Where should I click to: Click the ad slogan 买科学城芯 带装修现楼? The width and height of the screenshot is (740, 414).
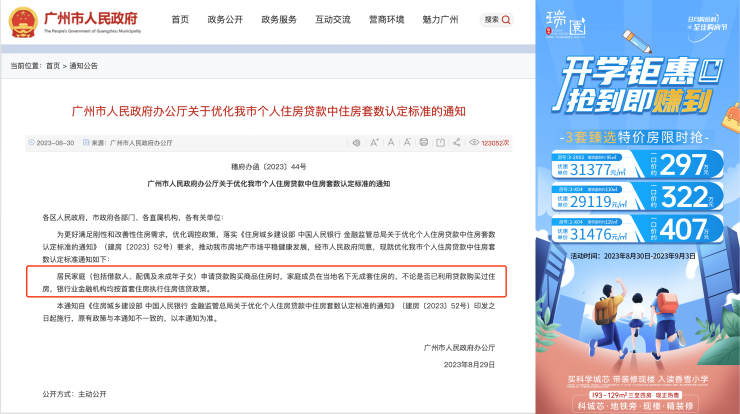coord(638,380)
